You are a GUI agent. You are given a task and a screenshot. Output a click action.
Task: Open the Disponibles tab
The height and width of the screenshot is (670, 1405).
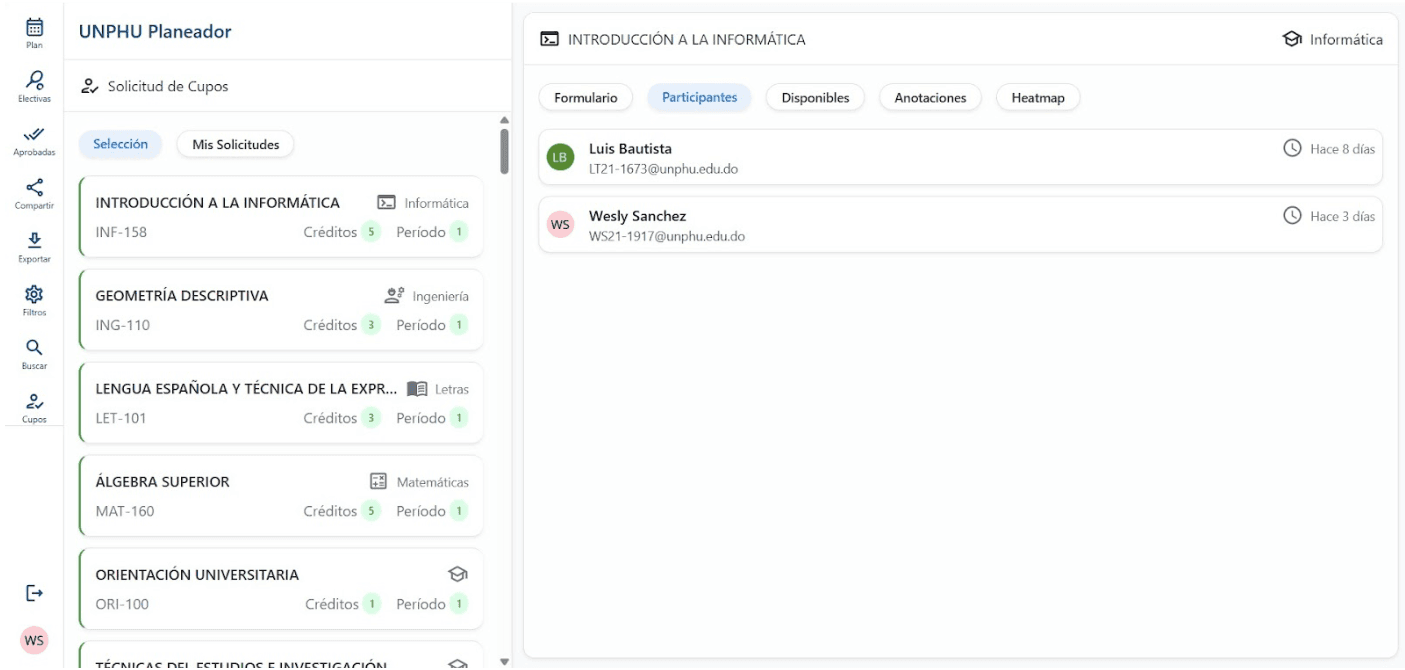816,97
